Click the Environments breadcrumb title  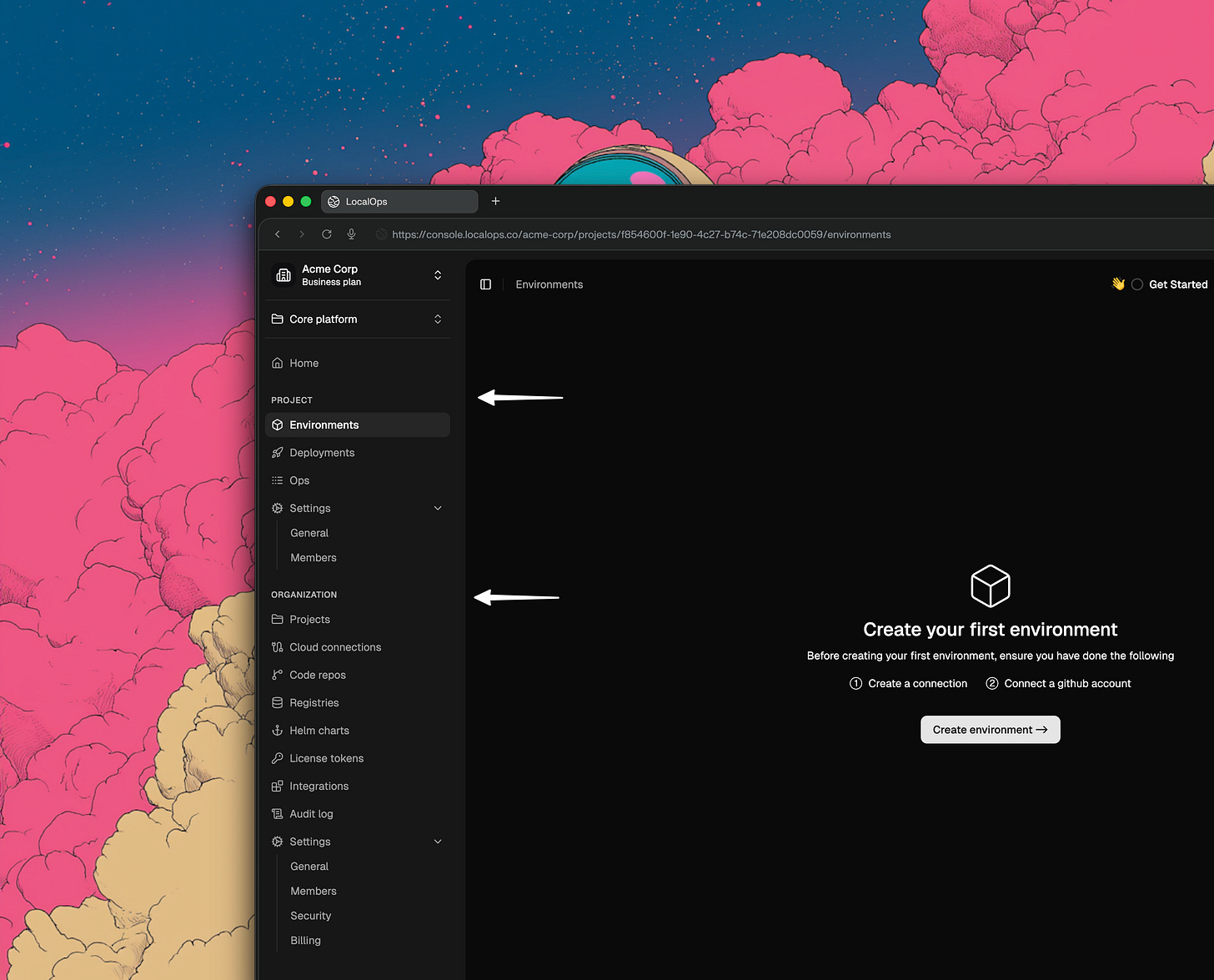(x=549, y=284)
